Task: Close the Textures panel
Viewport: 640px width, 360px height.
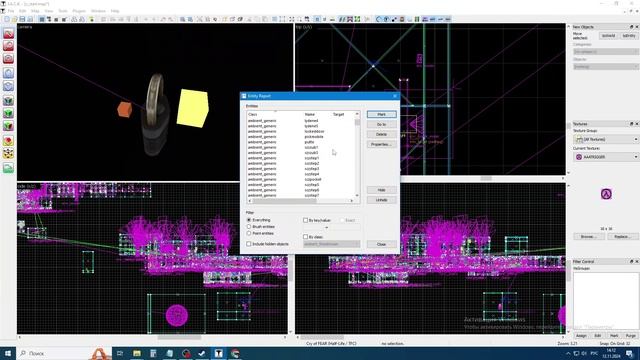Action: [x=636, y=124]
